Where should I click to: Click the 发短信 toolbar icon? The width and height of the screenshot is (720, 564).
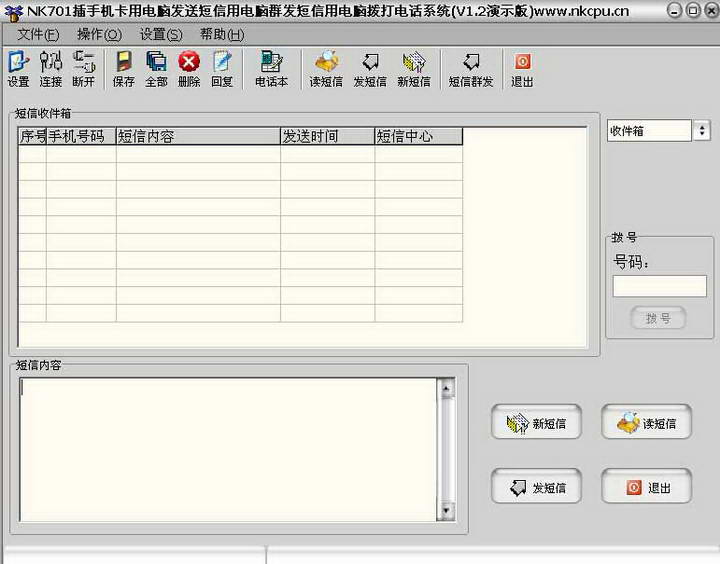point(370,69)
